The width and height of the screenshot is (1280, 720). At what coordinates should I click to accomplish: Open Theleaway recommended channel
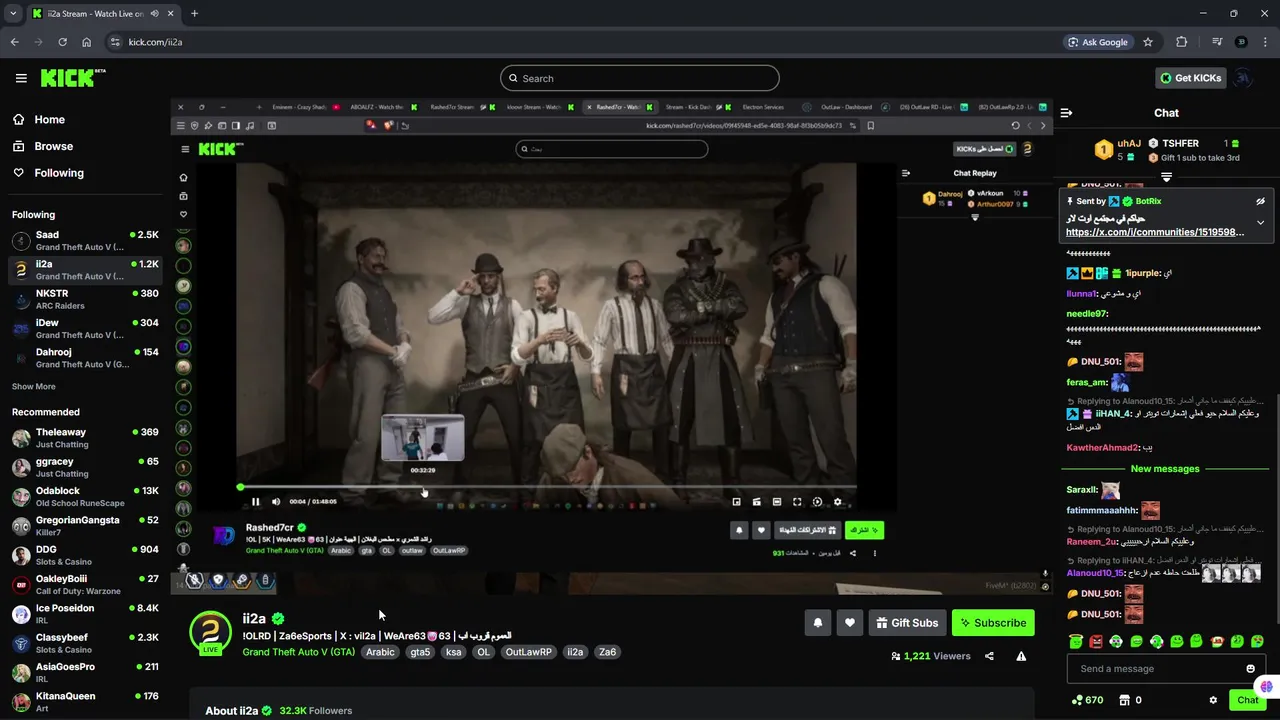85,438
